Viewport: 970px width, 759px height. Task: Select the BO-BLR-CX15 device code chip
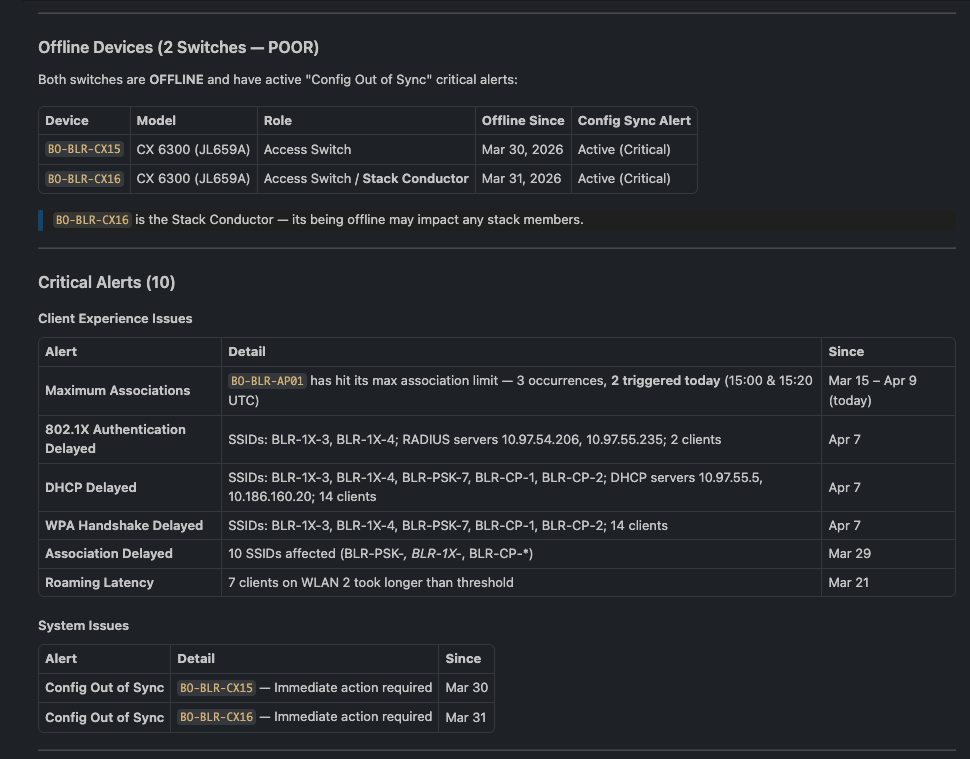pos(84,148)
